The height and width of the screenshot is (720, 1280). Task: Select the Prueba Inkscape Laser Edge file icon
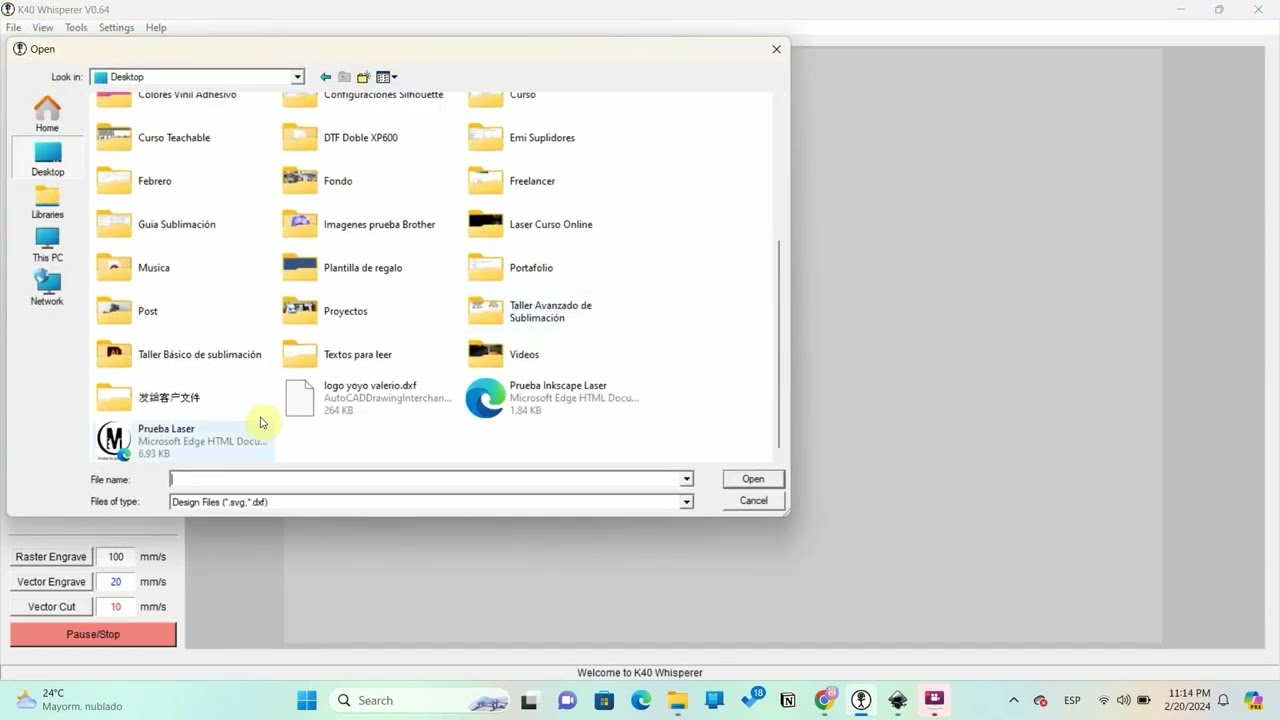point(486,398)
